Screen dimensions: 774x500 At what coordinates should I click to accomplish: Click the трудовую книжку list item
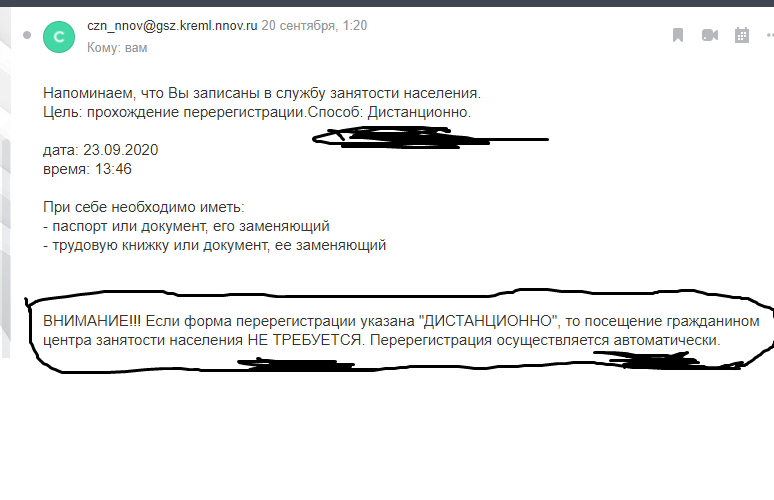[214, 245]
